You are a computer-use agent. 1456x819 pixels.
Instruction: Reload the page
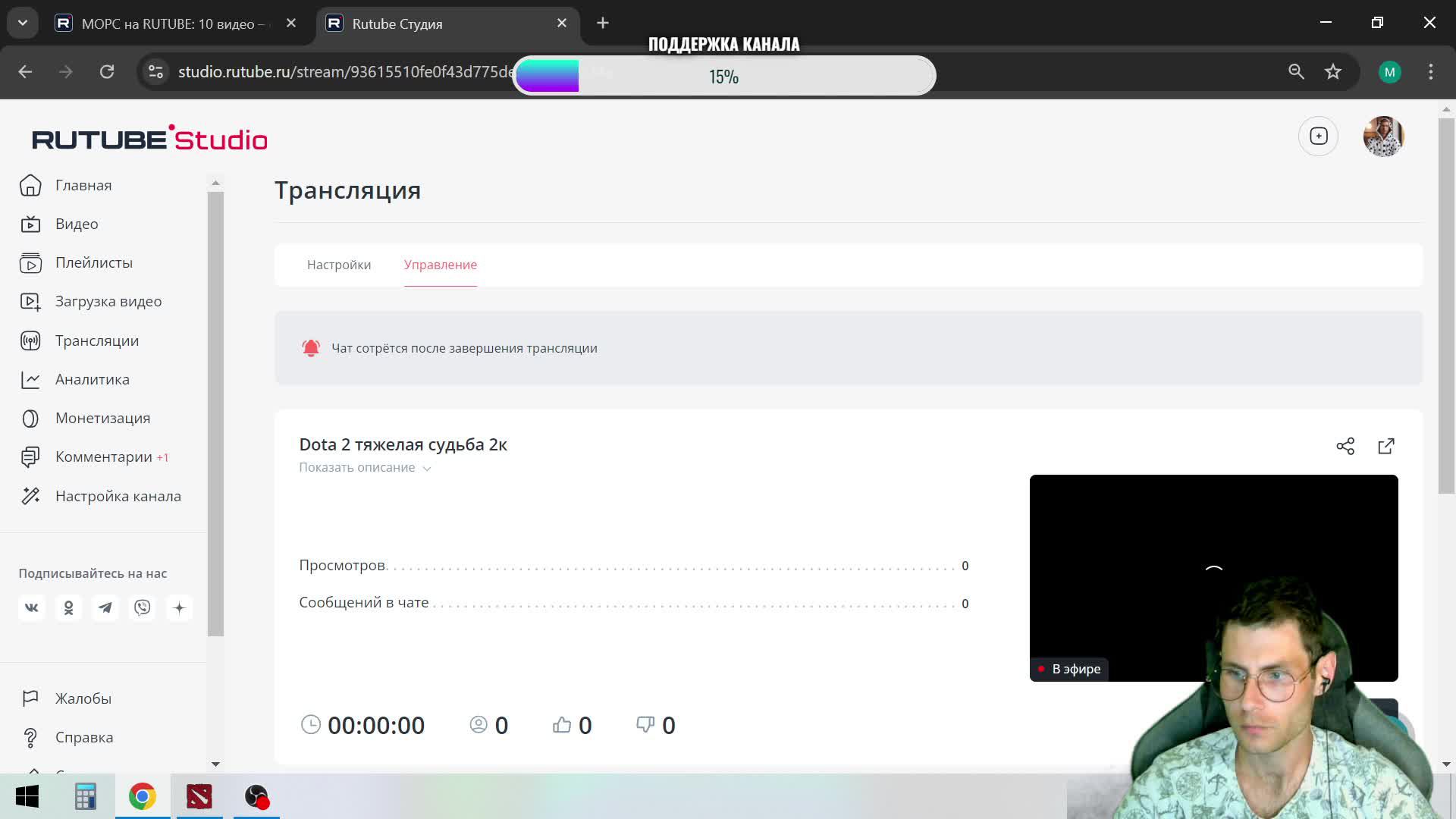(x=107, y=71)
